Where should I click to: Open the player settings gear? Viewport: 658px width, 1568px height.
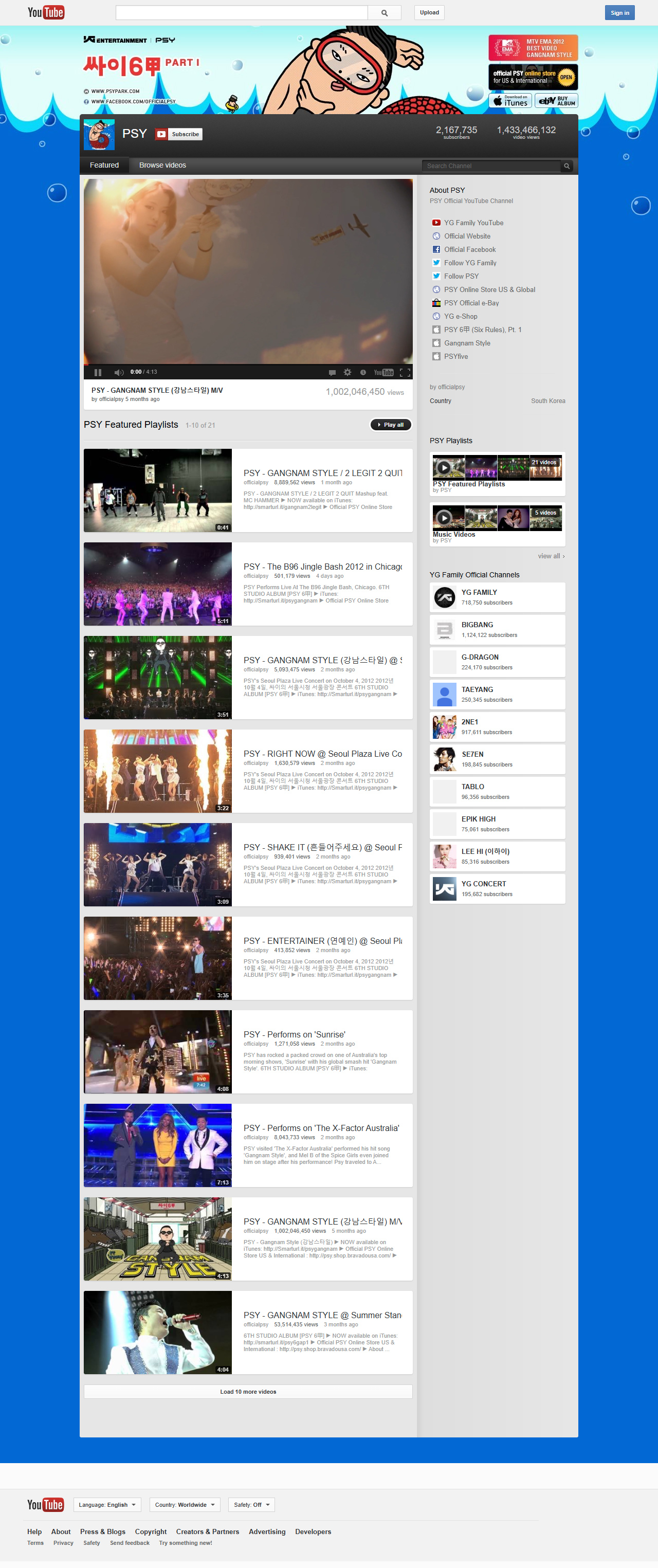pyautogui.click(x=347, y=372)
